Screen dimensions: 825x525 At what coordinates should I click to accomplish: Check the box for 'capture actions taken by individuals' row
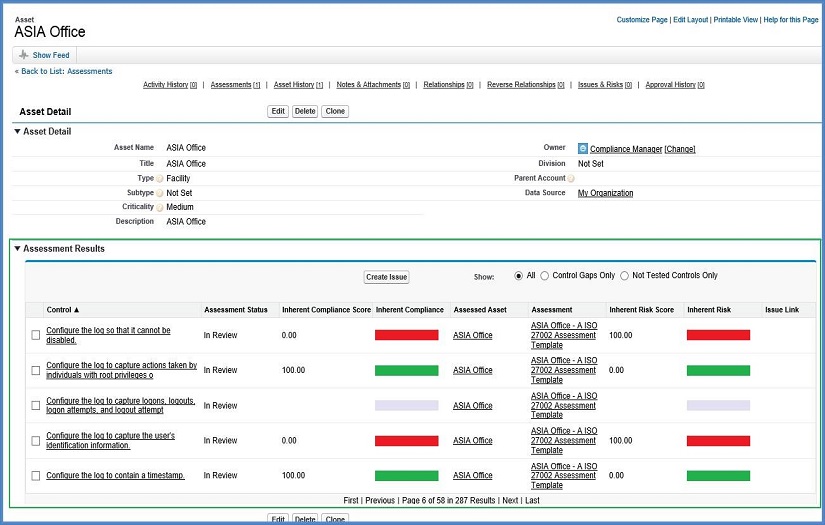[36, 370]
